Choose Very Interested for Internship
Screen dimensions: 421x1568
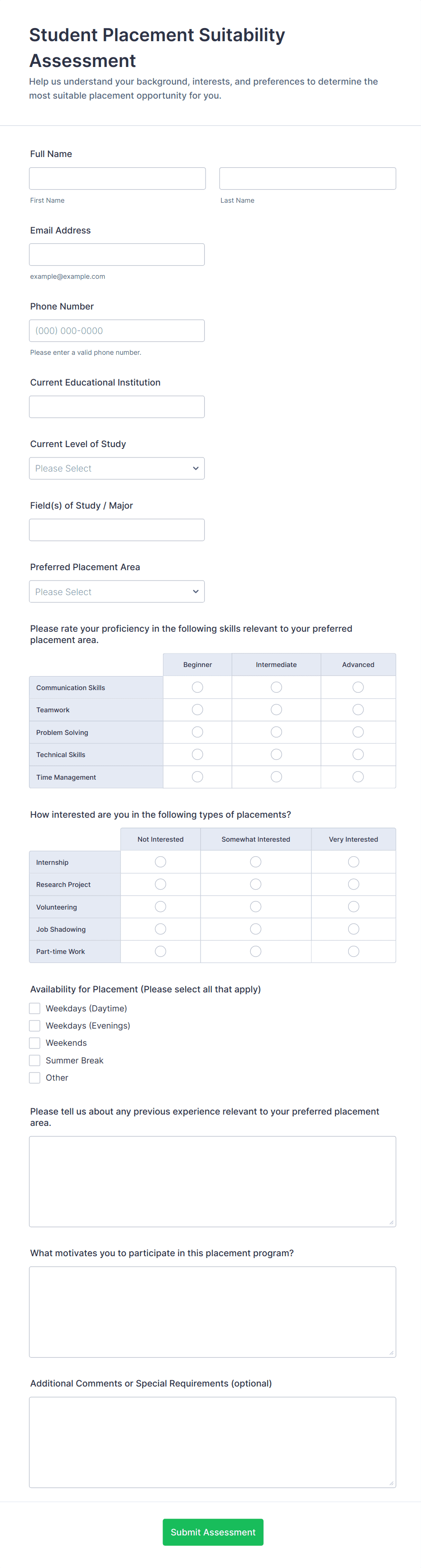point(354,862)
